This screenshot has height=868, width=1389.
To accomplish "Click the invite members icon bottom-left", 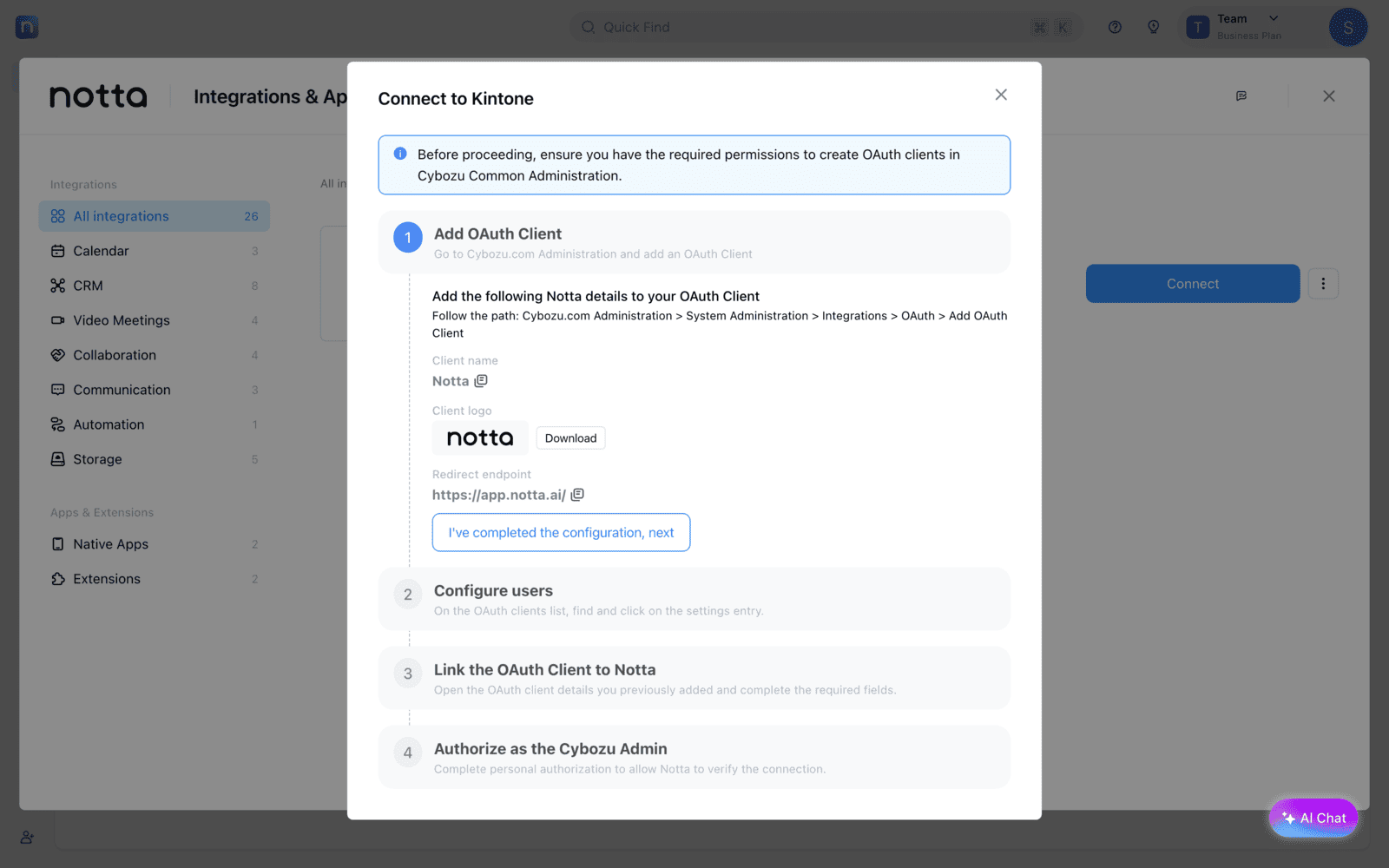I will click(x=27, y=838).
